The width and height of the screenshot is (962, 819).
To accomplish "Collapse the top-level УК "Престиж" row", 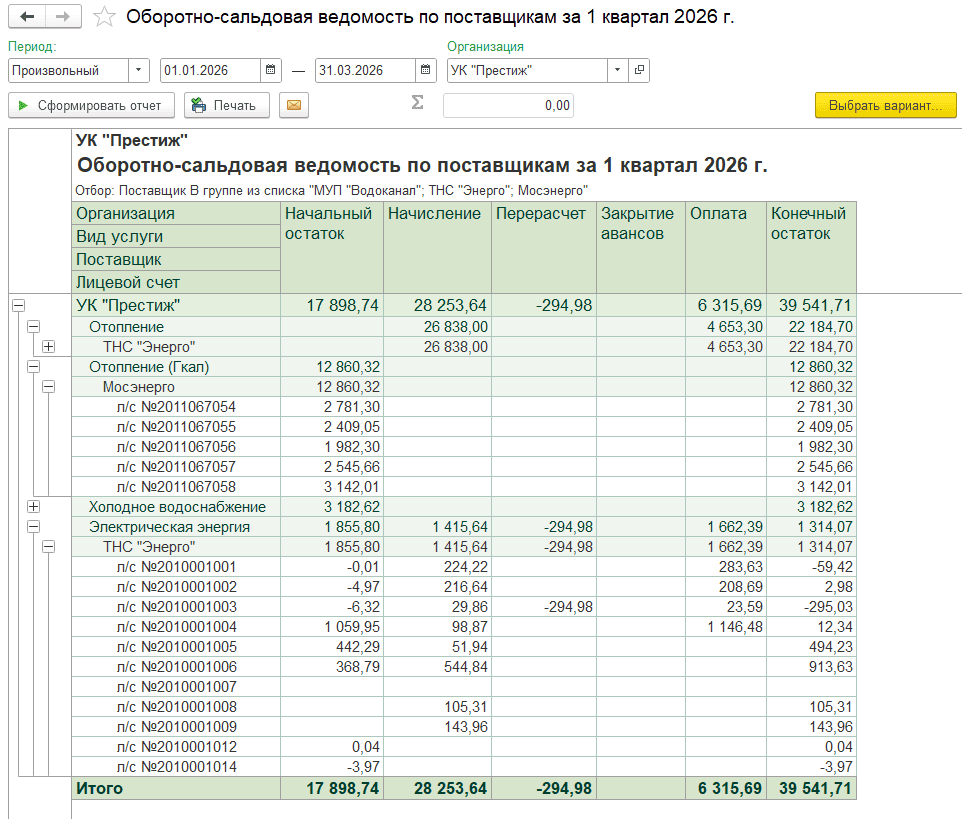I will point(18,306).
